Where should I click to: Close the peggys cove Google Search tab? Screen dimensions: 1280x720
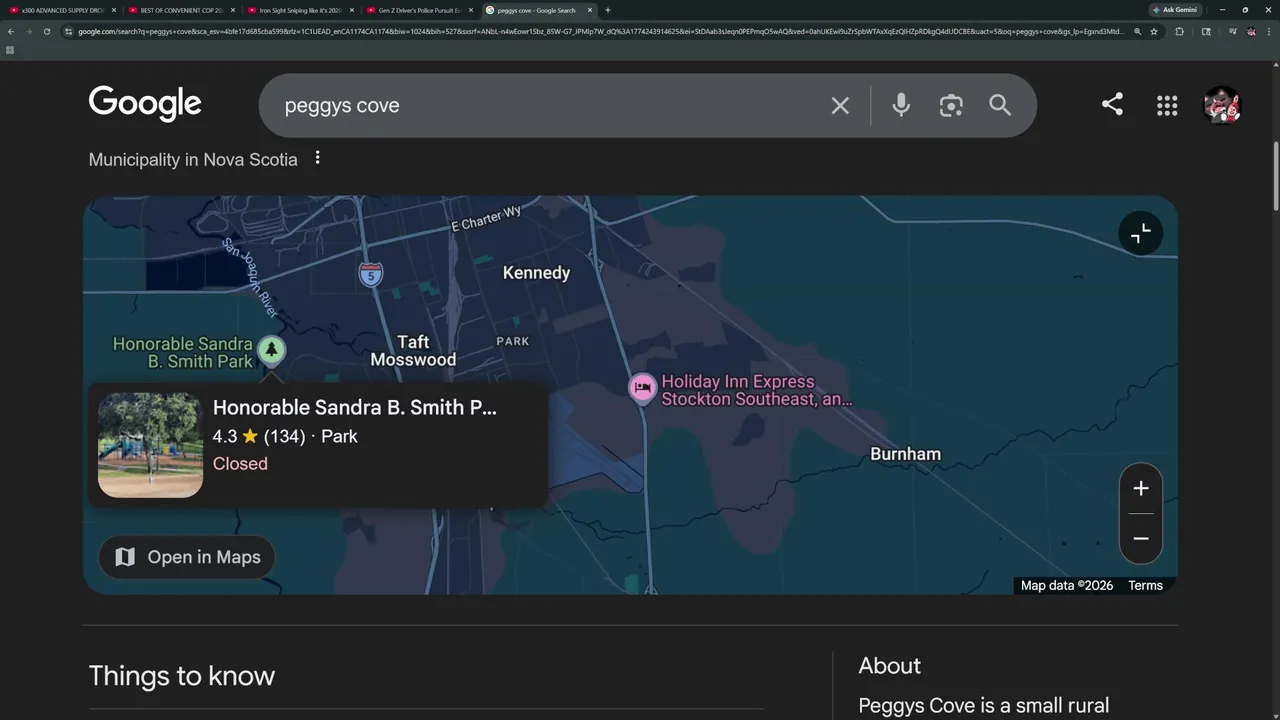click(589, 10)
